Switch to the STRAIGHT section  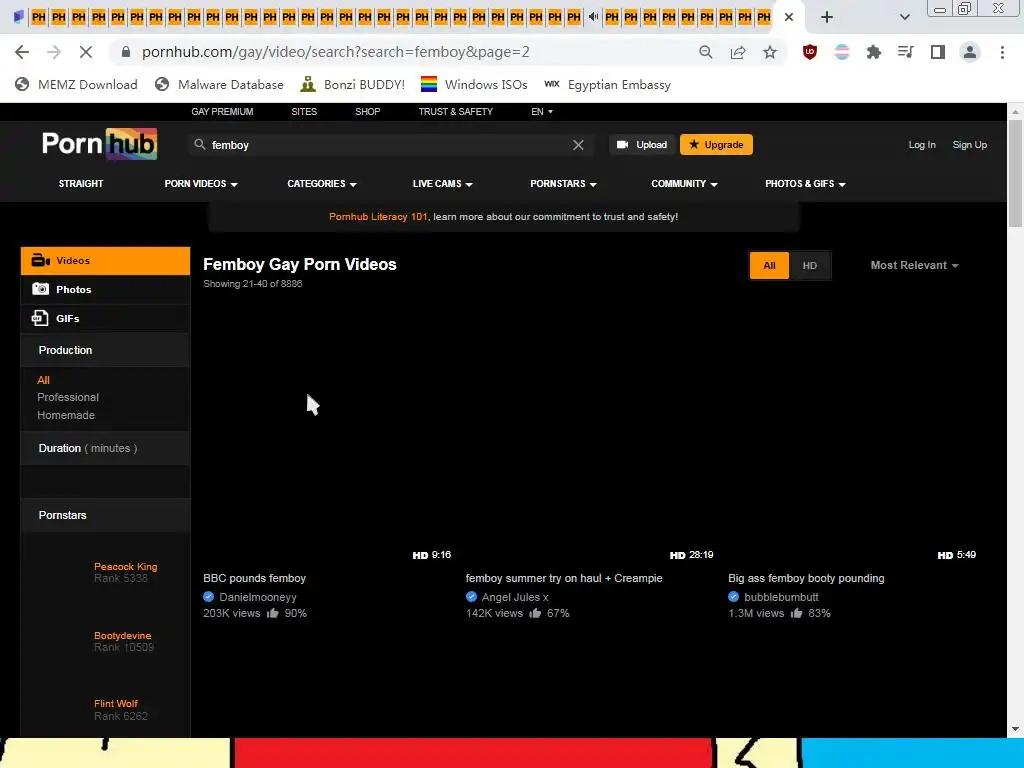[x=81, y=184]
